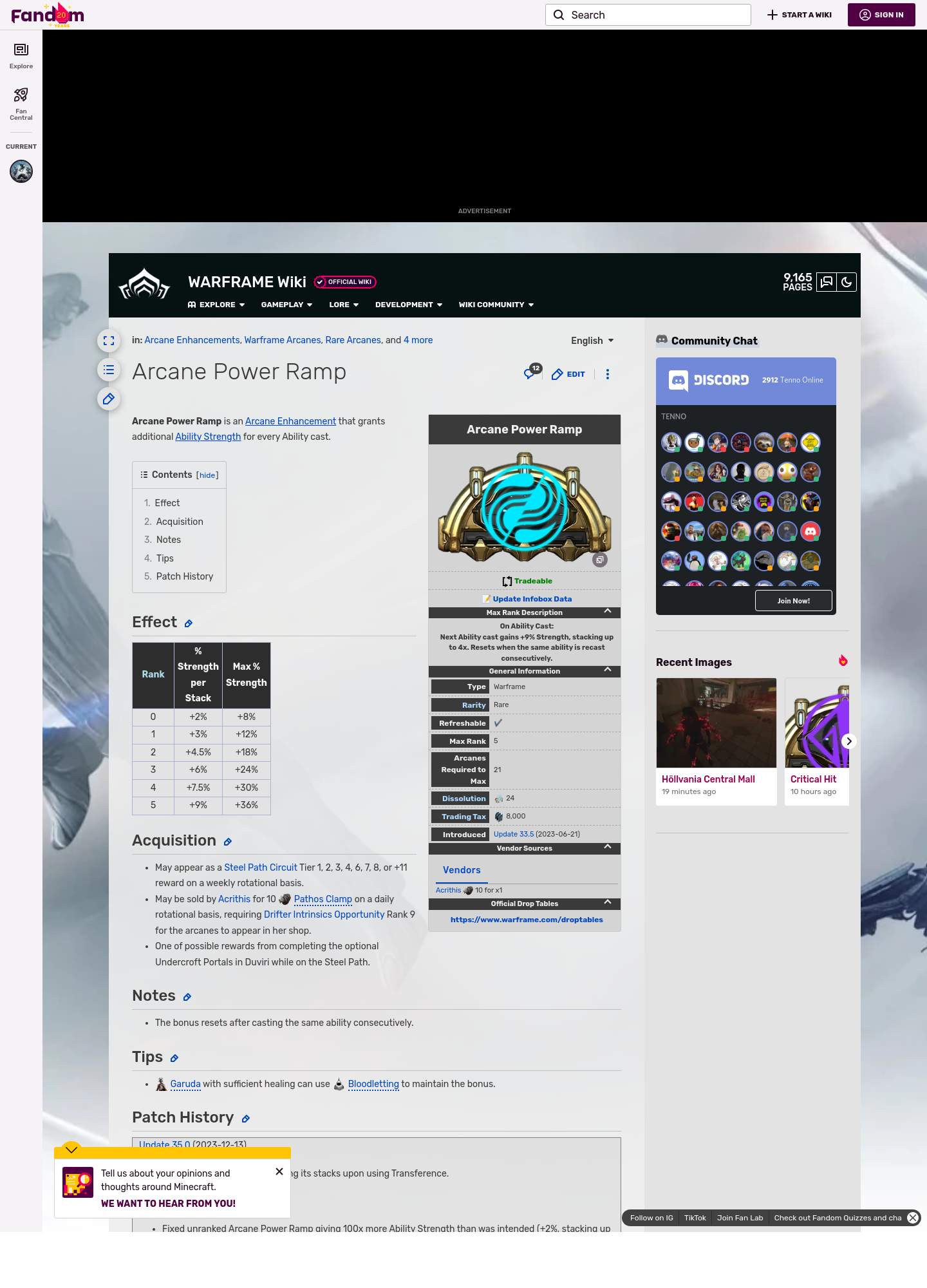This screenshot has height=1288, width=927.
Task: Open the 12 comments bubble
Action: point(532,372)
